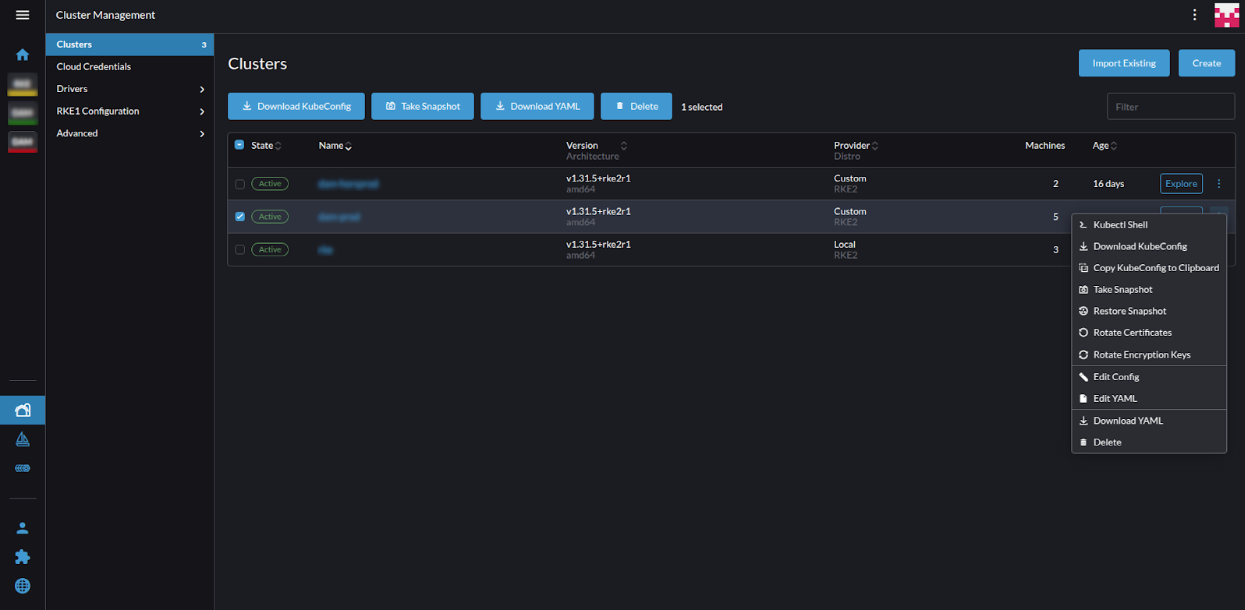Viewport: 1245px width, 610px height.
Task: Expand the RKE1 Configuration section
Action: pos(130,111)
